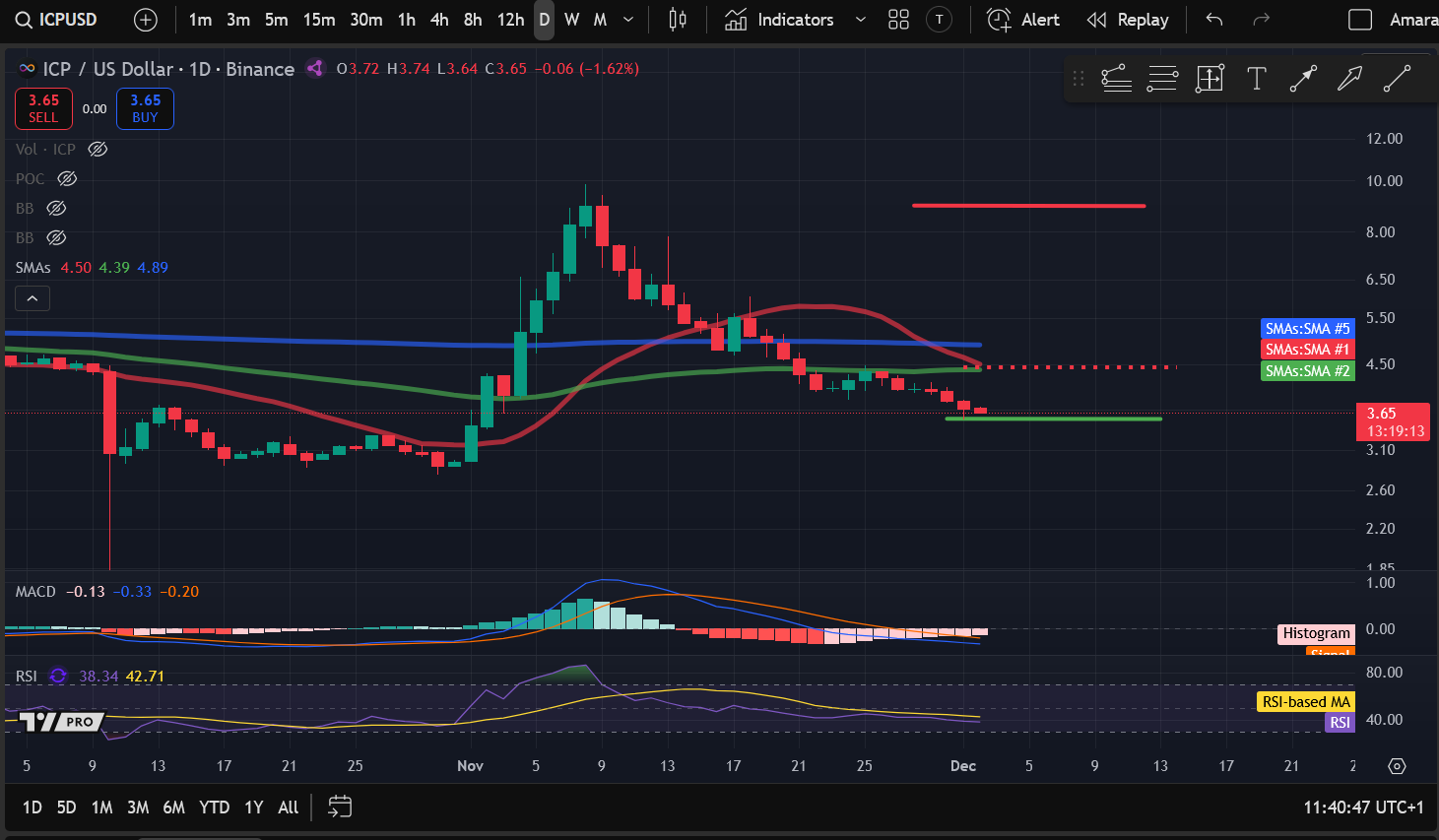Show the hidden POC indicator
Screen dimensions: 1439x840
67,179
